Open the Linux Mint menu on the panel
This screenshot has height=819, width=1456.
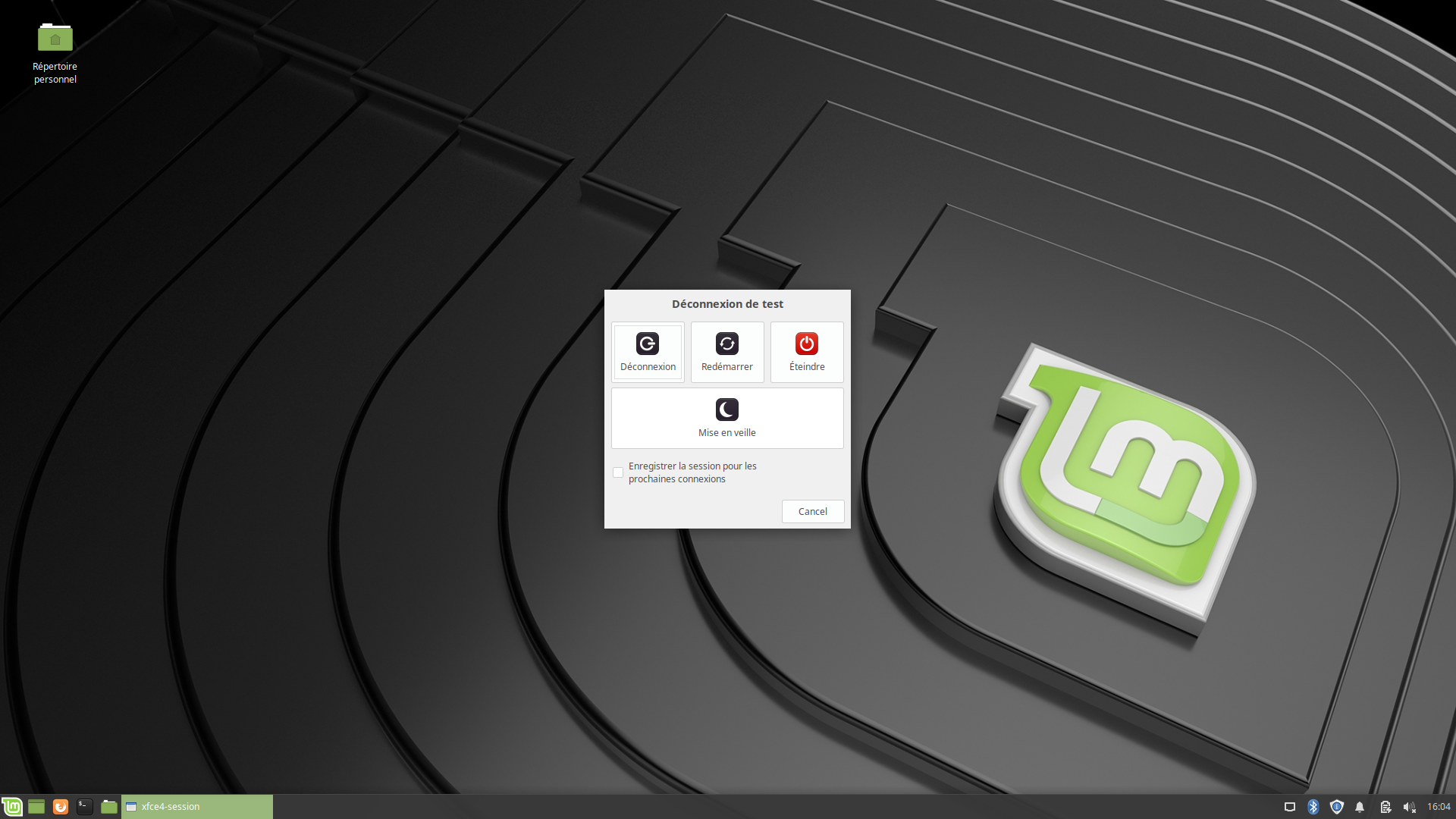(11, 807)
